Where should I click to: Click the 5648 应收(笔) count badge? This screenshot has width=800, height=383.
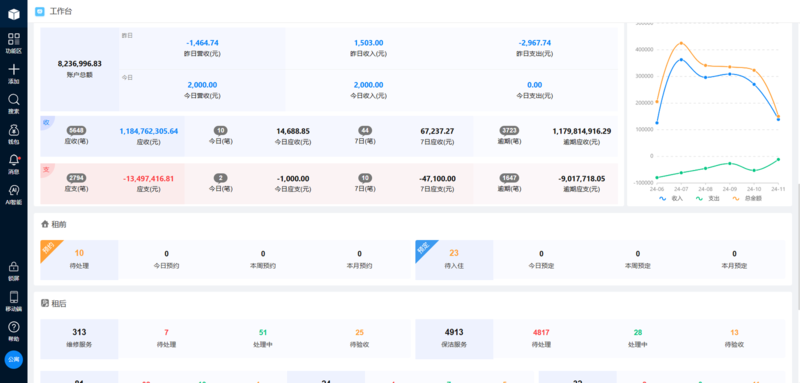point(76,131)
